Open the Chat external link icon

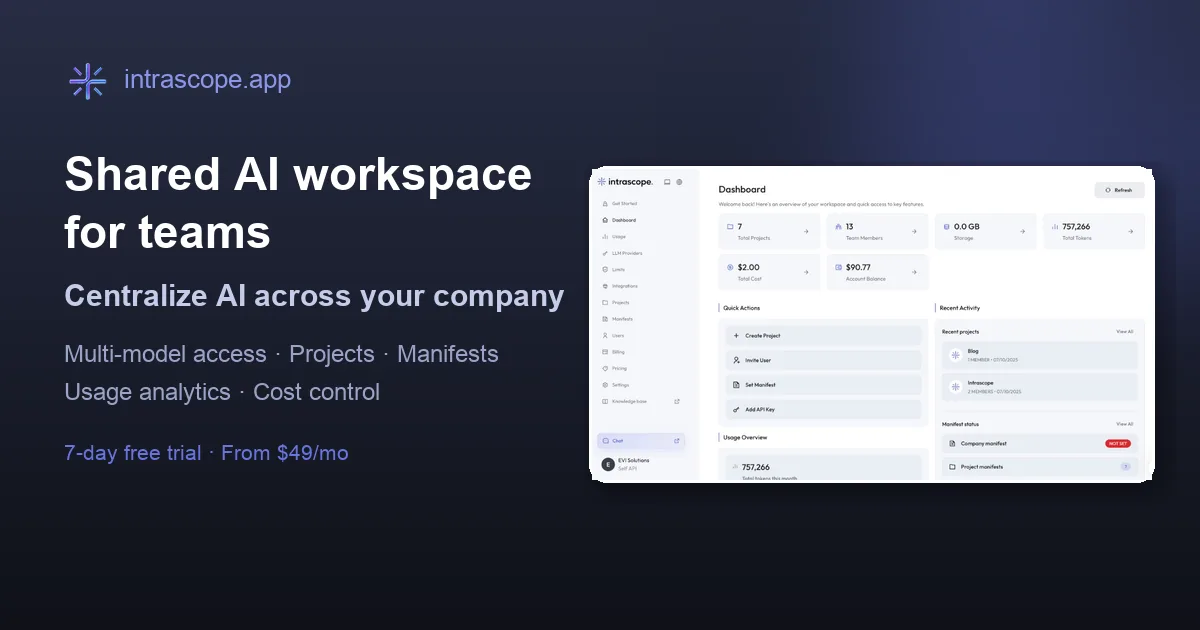click(677, 440)
